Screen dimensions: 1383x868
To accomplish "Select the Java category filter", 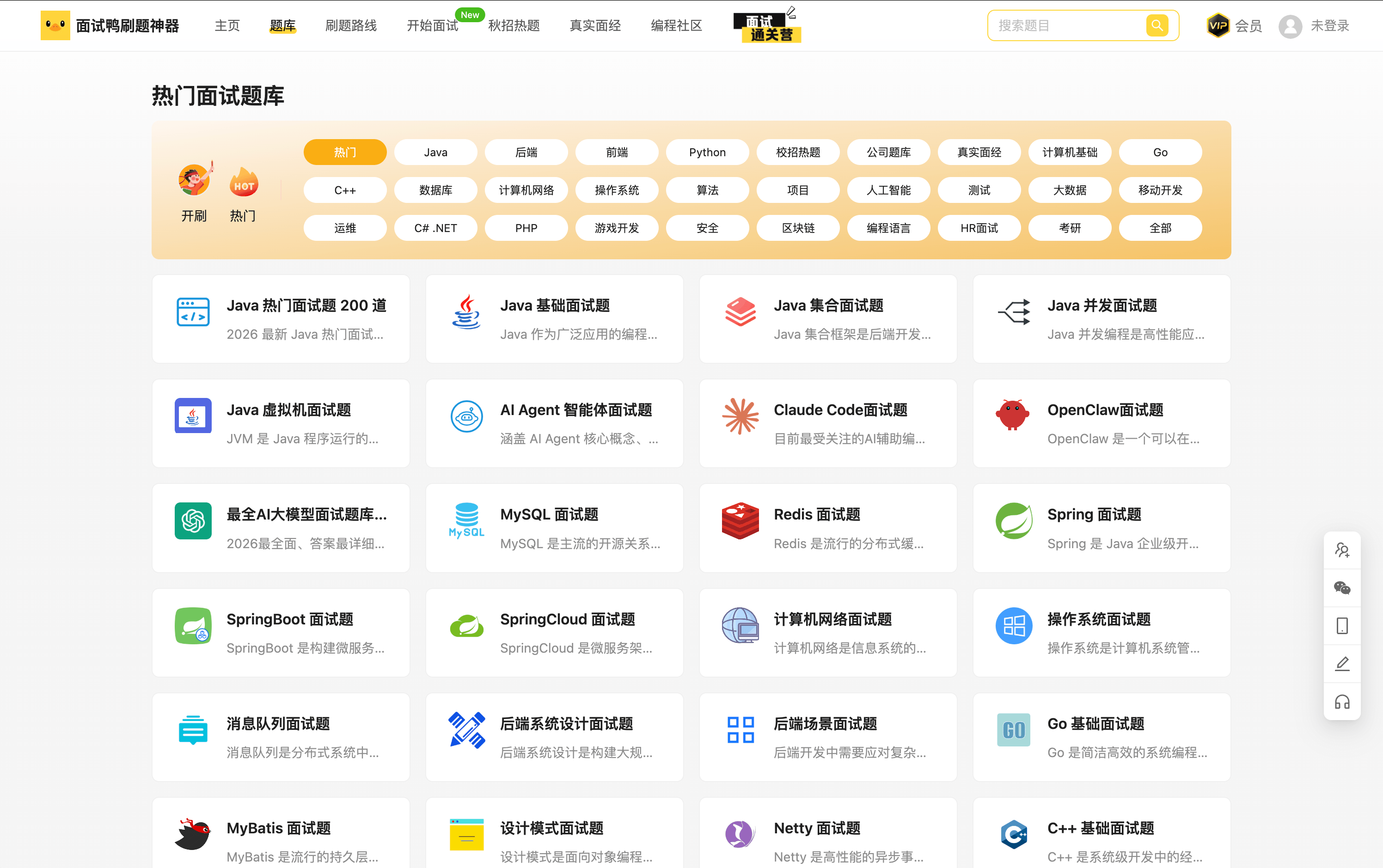I will (x=436, y=152).
